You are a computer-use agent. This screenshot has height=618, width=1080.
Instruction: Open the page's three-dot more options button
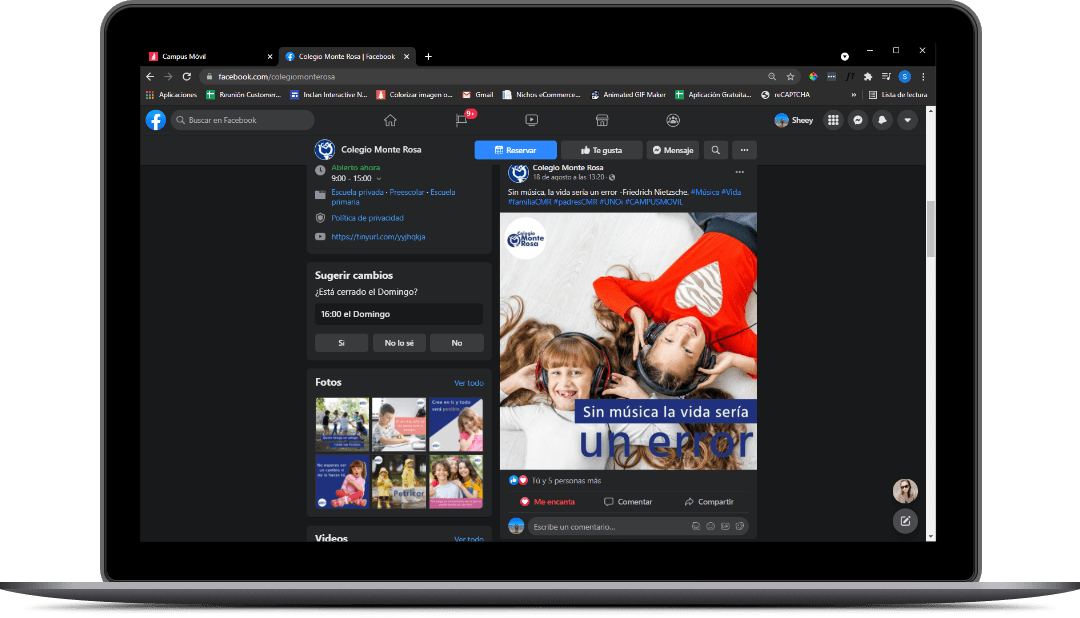745,150
